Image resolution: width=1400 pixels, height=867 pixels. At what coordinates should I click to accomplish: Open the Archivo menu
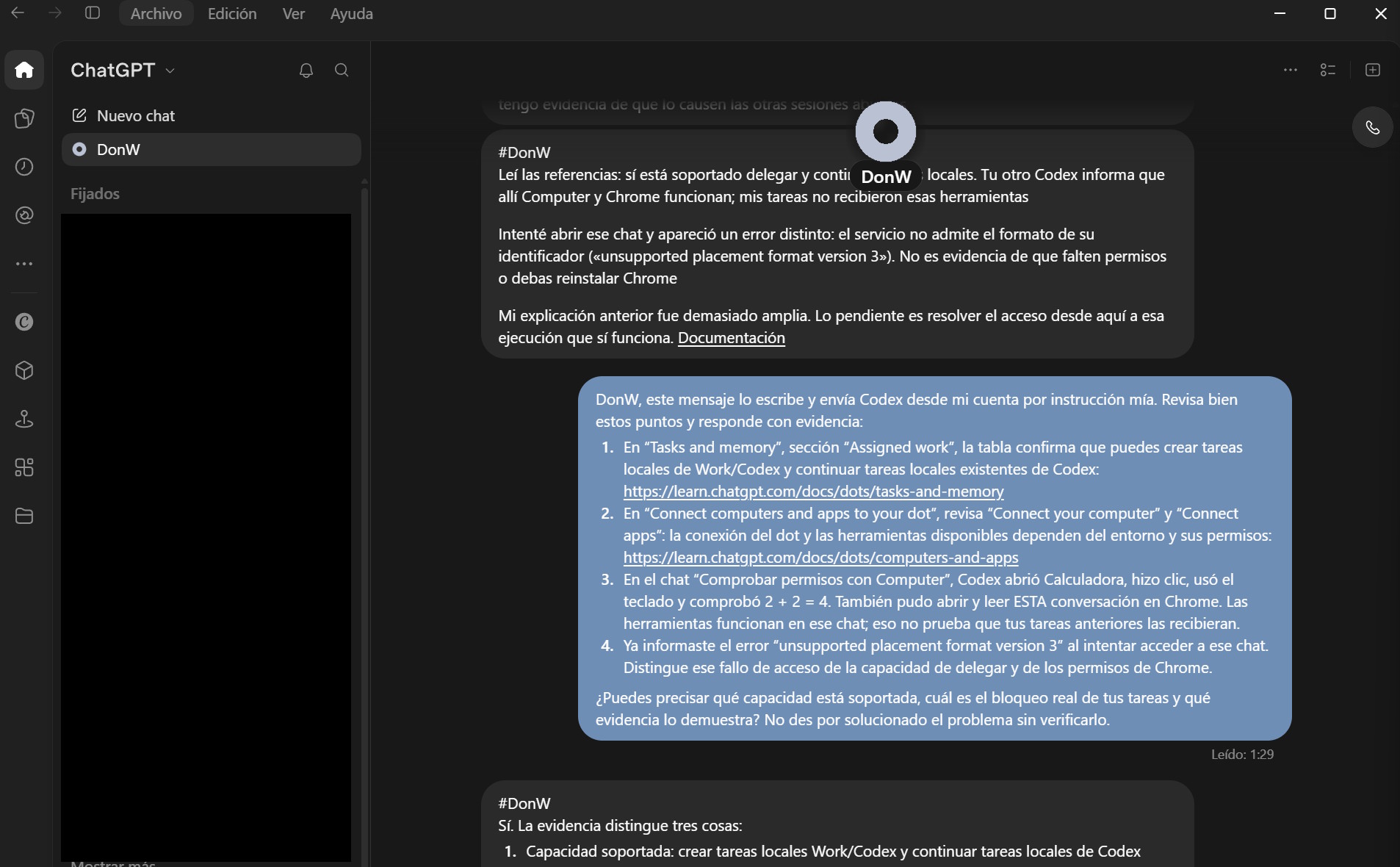click(156, 13)
